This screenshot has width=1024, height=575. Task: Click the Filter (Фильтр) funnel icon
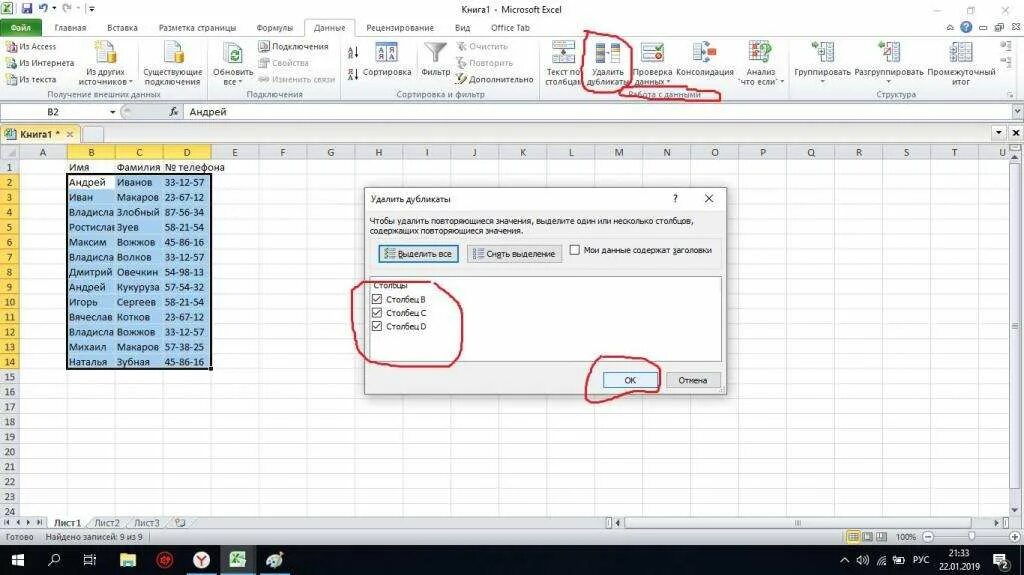[436, 53]
